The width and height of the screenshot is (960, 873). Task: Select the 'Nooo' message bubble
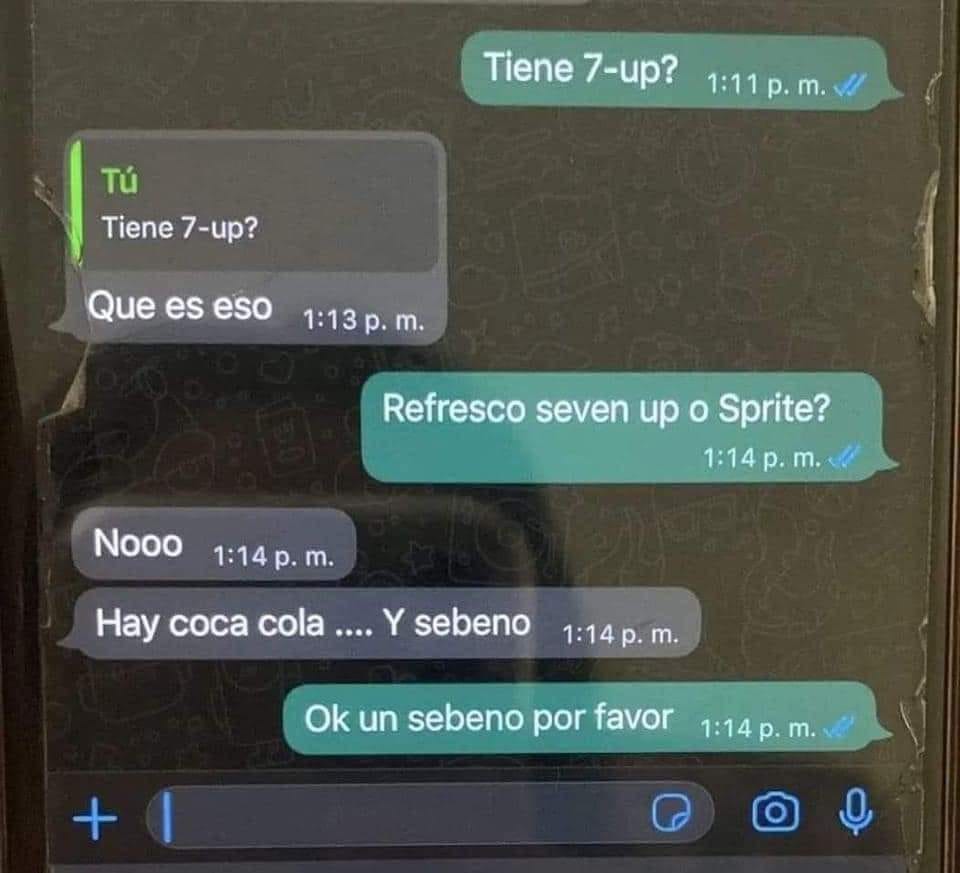pyautogui.click(x=214, y=543)
